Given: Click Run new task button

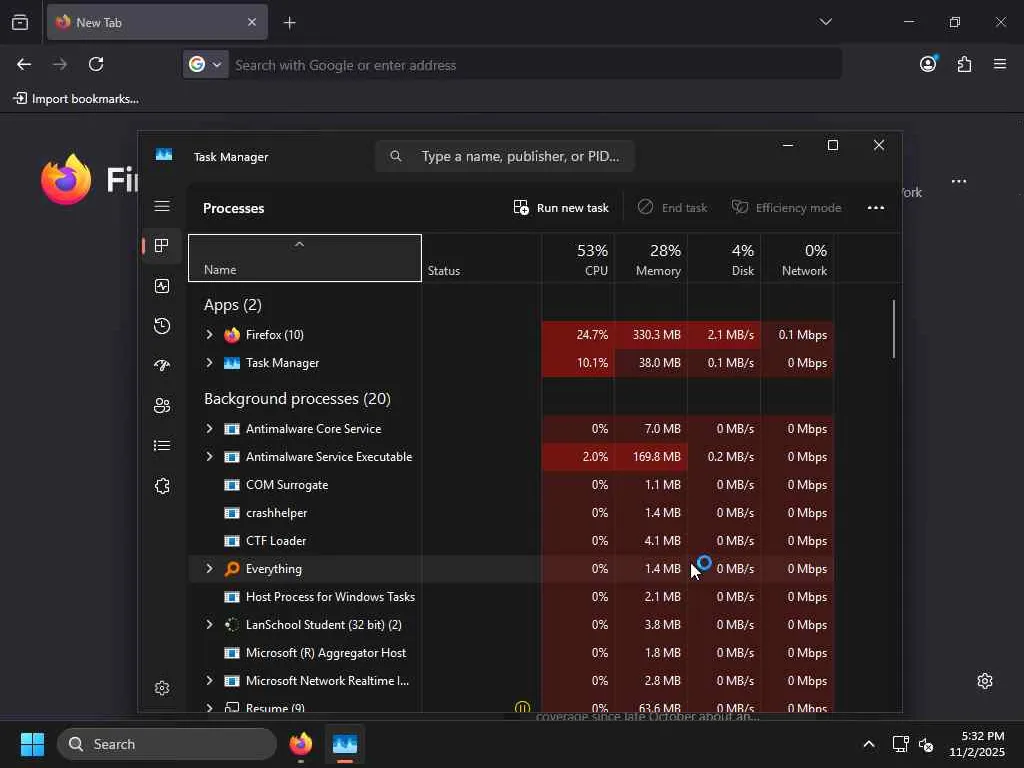Looking at the screenshot, I should 561,208.
